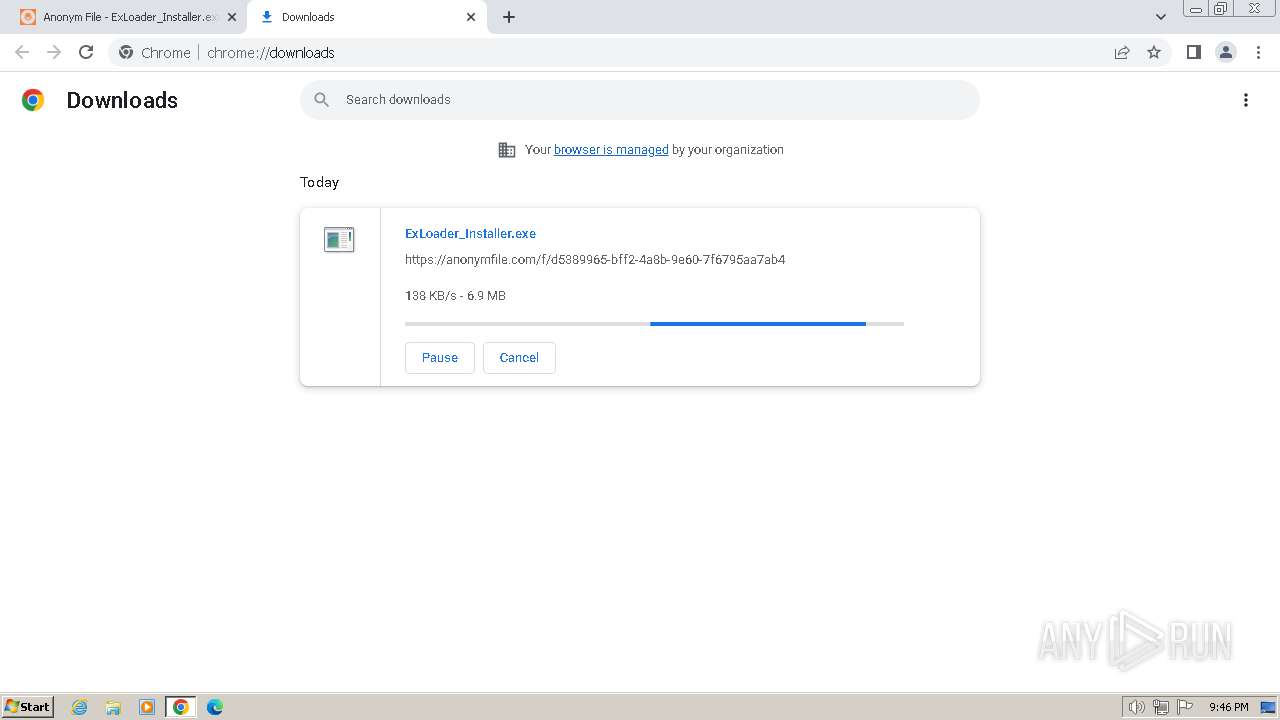The image size is (1280, 720).
Task: Launch Microsoft Edge from taskbar
Action: pos(215,707)
